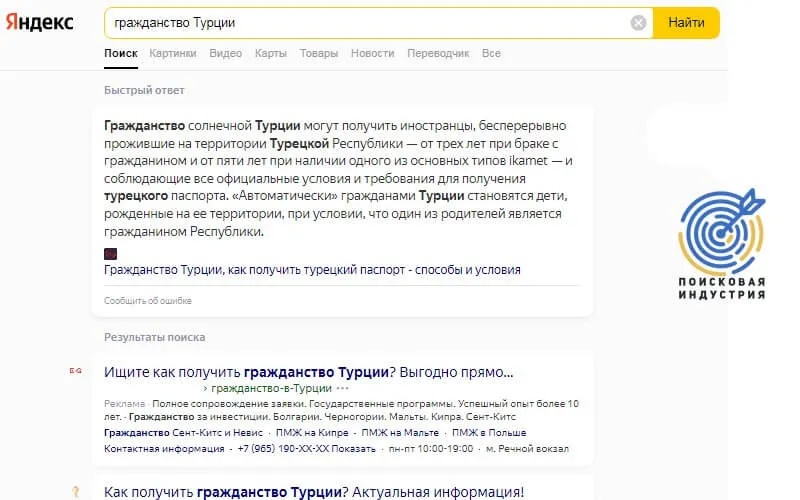The width and height of the screenshot is (800, 500).
Task: Click the quick answer source favicon
Action: point(110,254)
